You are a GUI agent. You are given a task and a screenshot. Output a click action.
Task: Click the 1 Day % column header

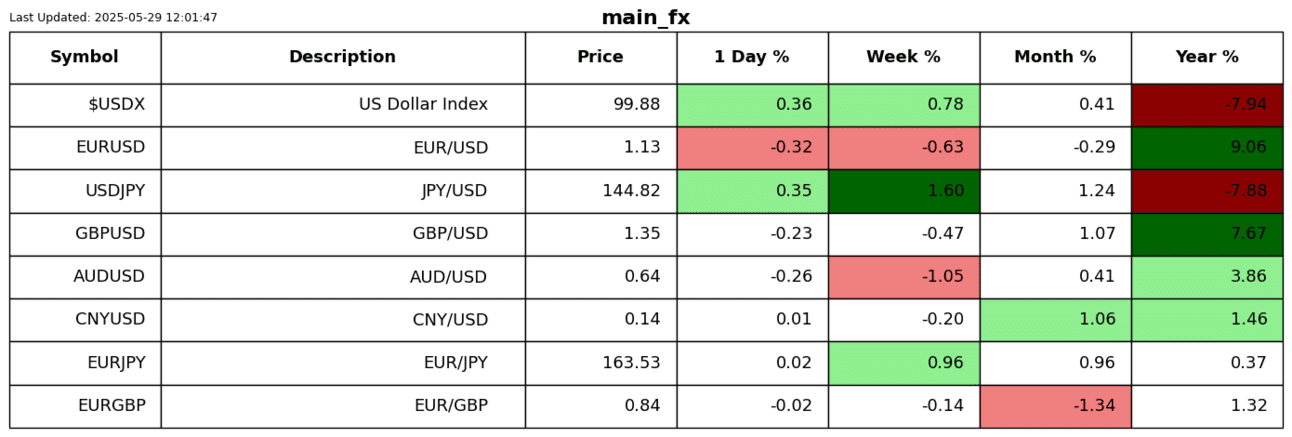coord(752,57)
